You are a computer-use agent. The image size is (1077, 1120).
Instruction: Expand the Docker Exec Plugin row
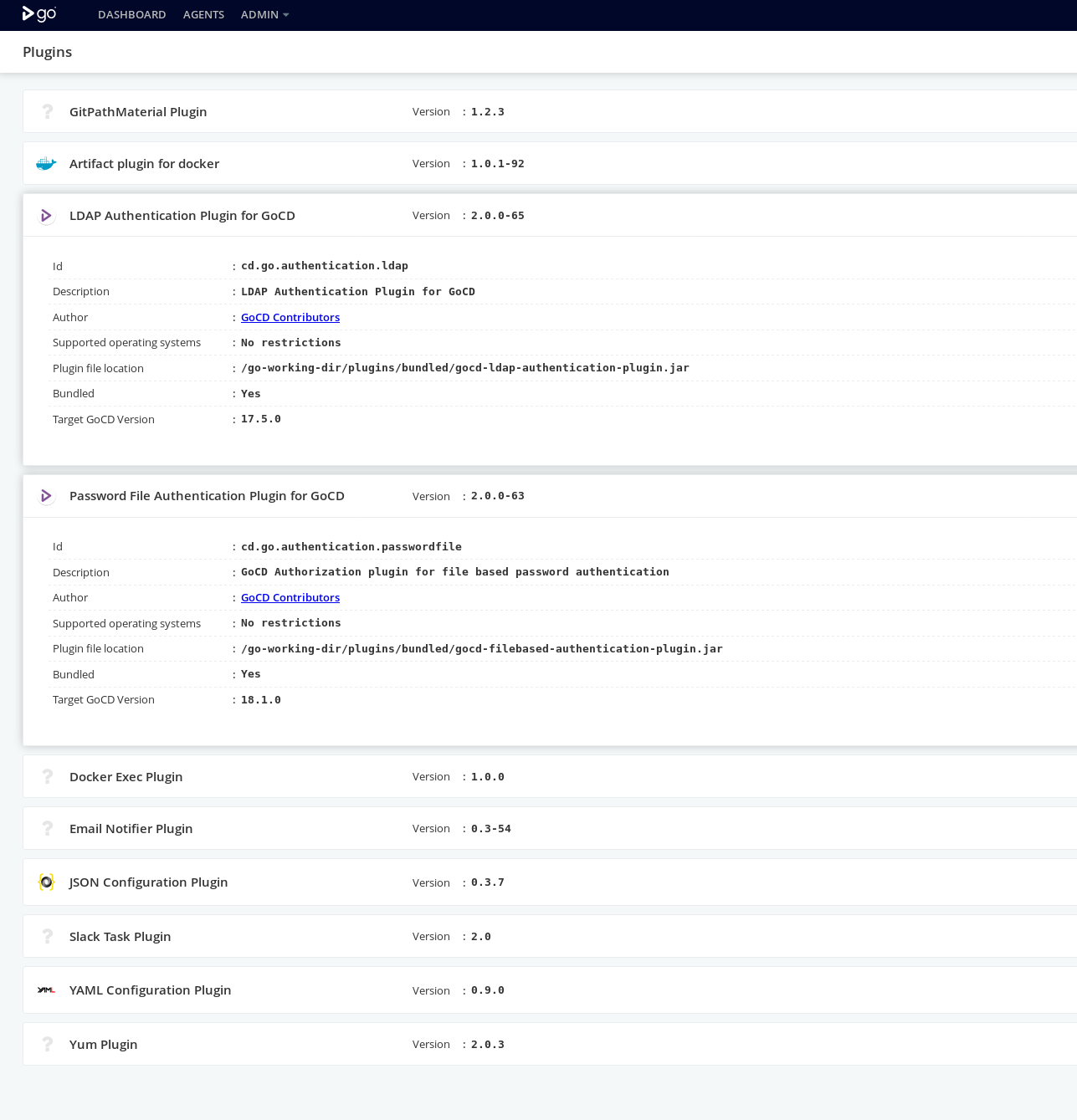click(550, 776)
